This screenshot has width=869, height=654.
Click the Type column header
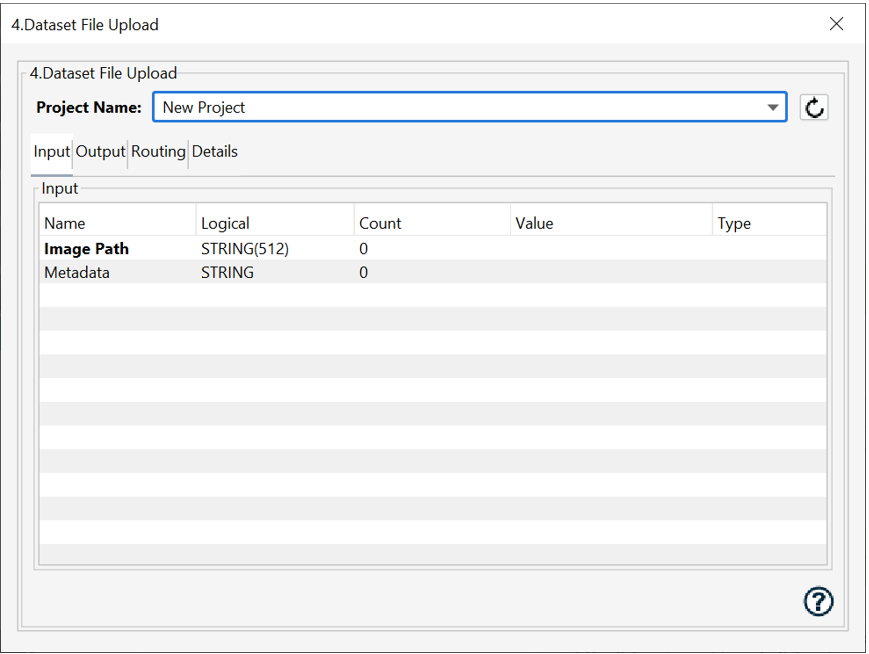[767, 223]
